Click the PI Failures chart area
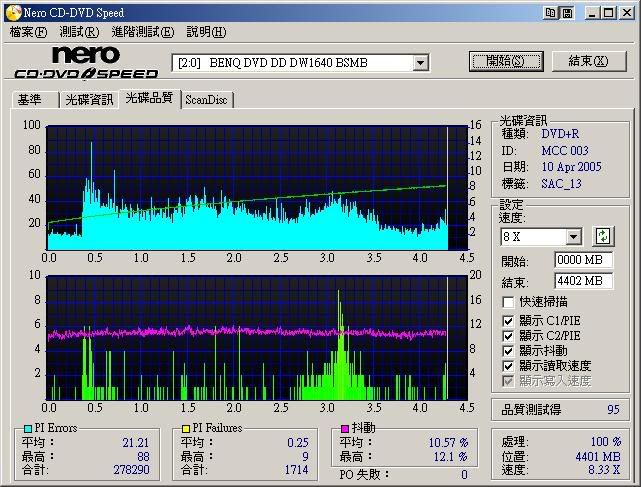Screen dimensions: 641x487 point(257,338)
